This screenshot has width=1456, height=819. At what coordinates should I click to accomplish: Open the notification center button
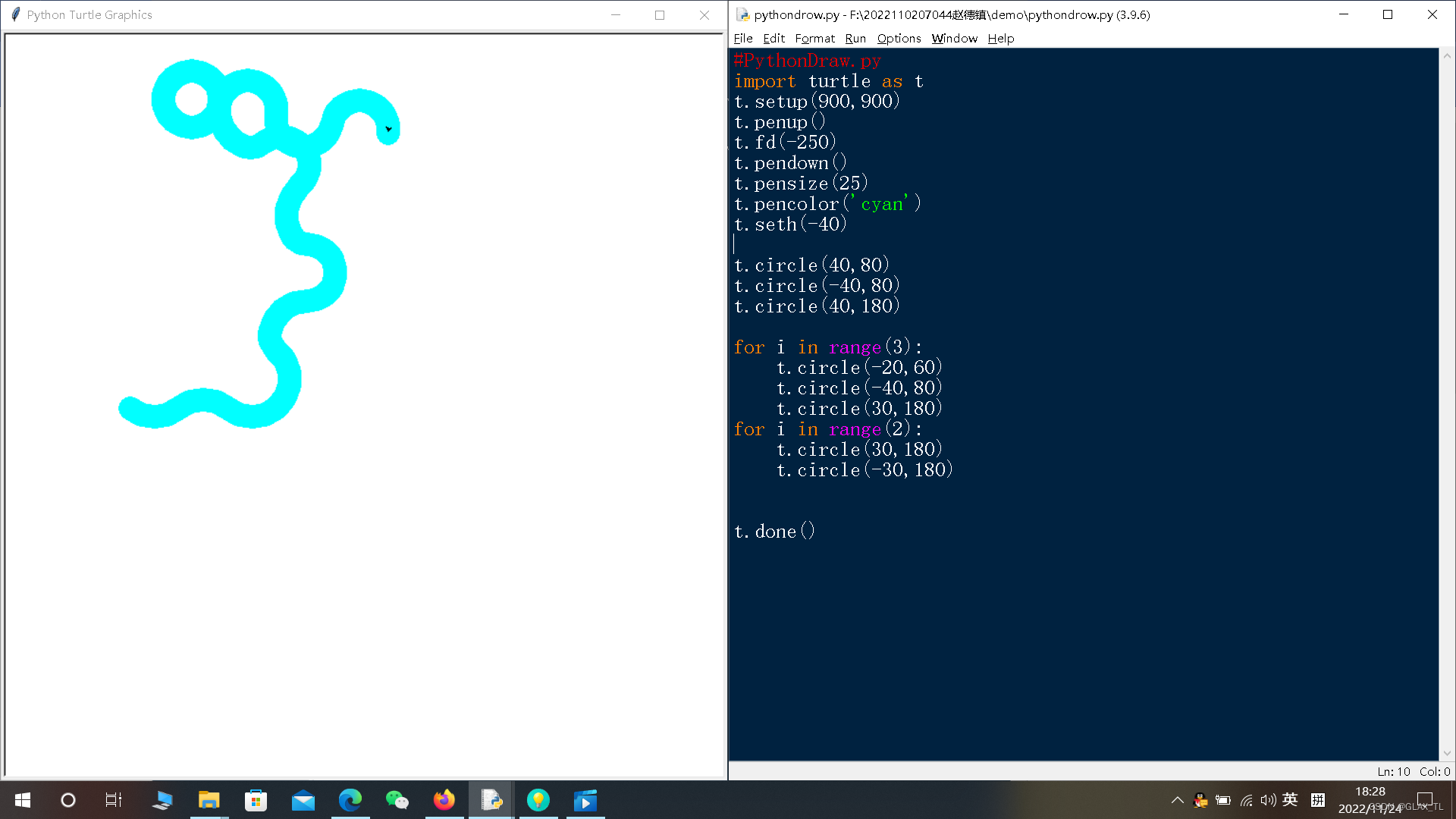pyautogui.click(x=1425, y=800)
